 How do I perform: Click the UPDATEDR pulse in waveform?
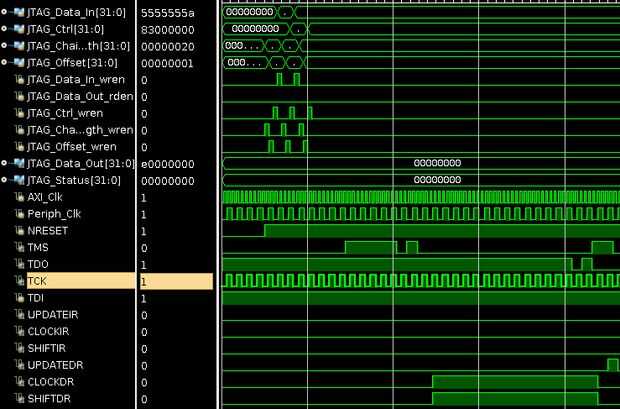tap(612, 365)
